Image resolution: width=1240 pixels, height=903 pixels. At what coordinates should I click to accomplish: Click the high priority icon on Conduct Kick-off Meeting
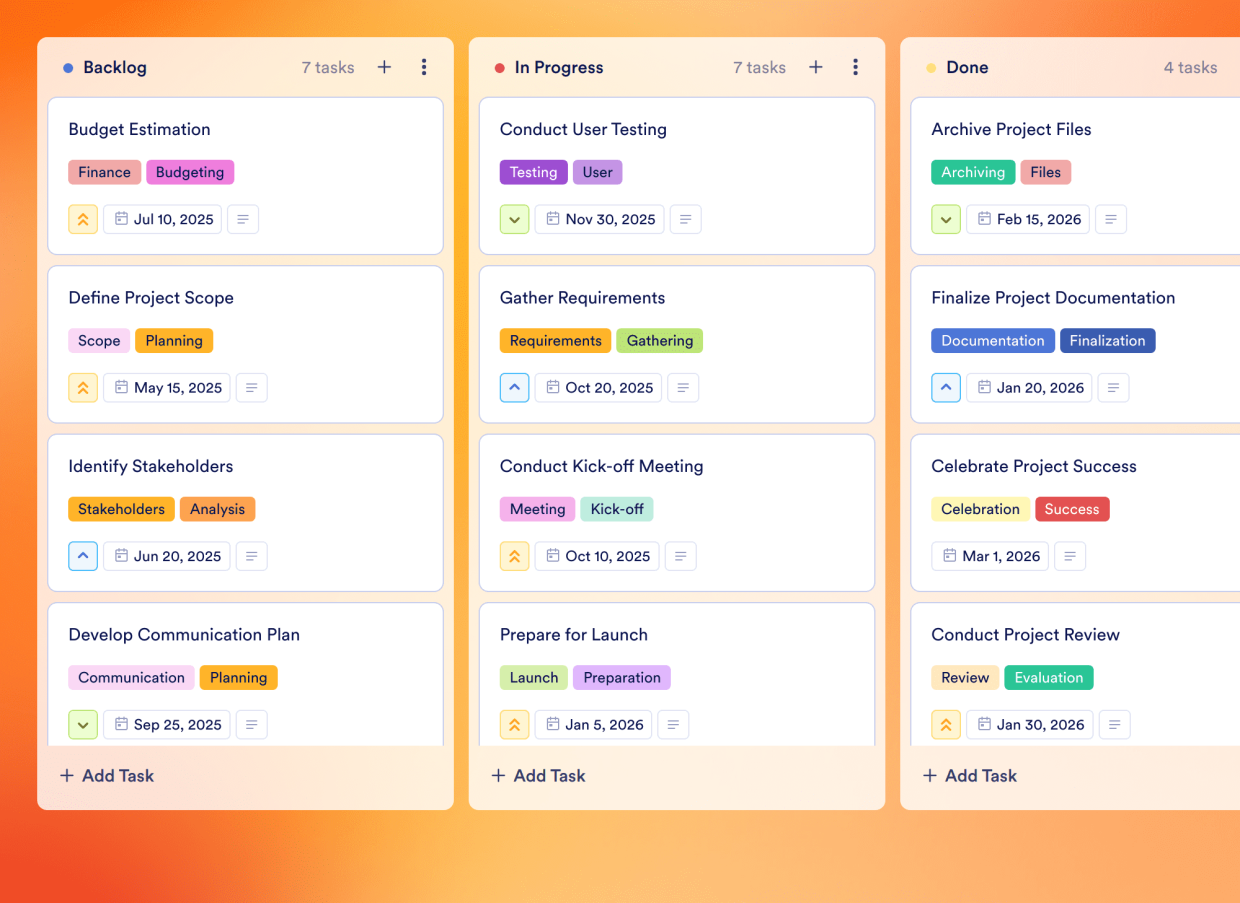514,556
